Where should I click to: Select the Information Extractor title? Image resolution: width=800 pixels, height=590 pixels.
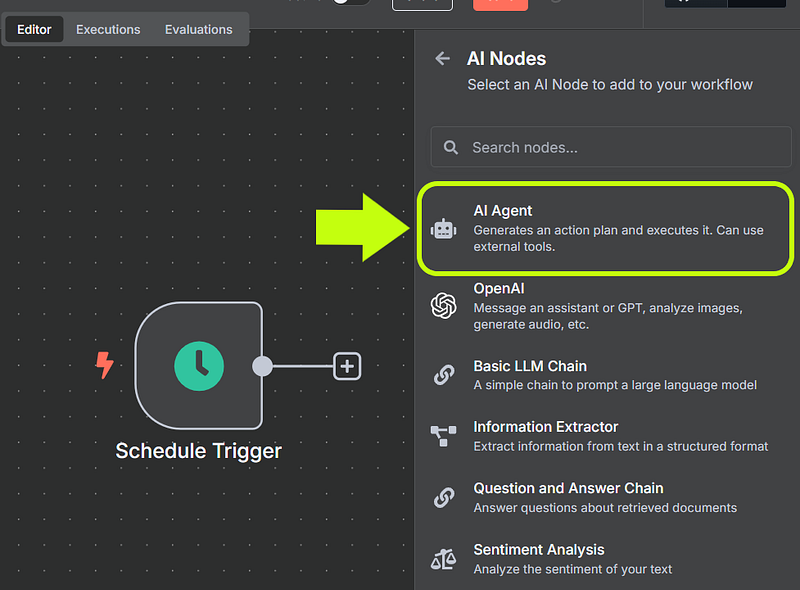click(545, 427)
